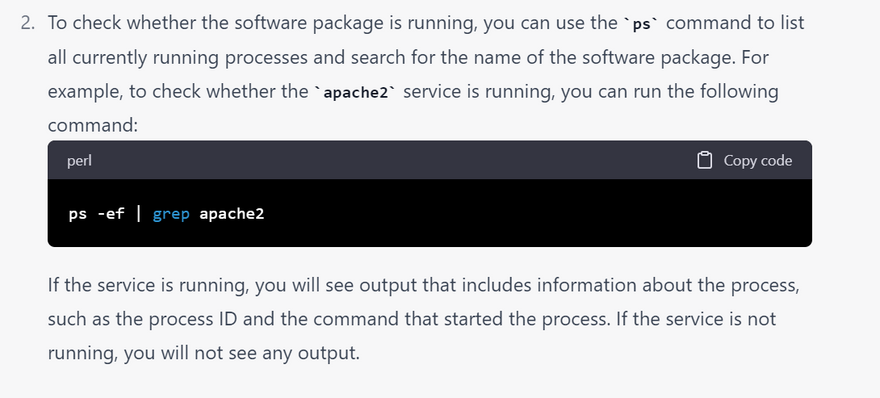Viewport: 880px width, 398px height.
Task: Click "such as the process ID" line start
Action: 144,319
